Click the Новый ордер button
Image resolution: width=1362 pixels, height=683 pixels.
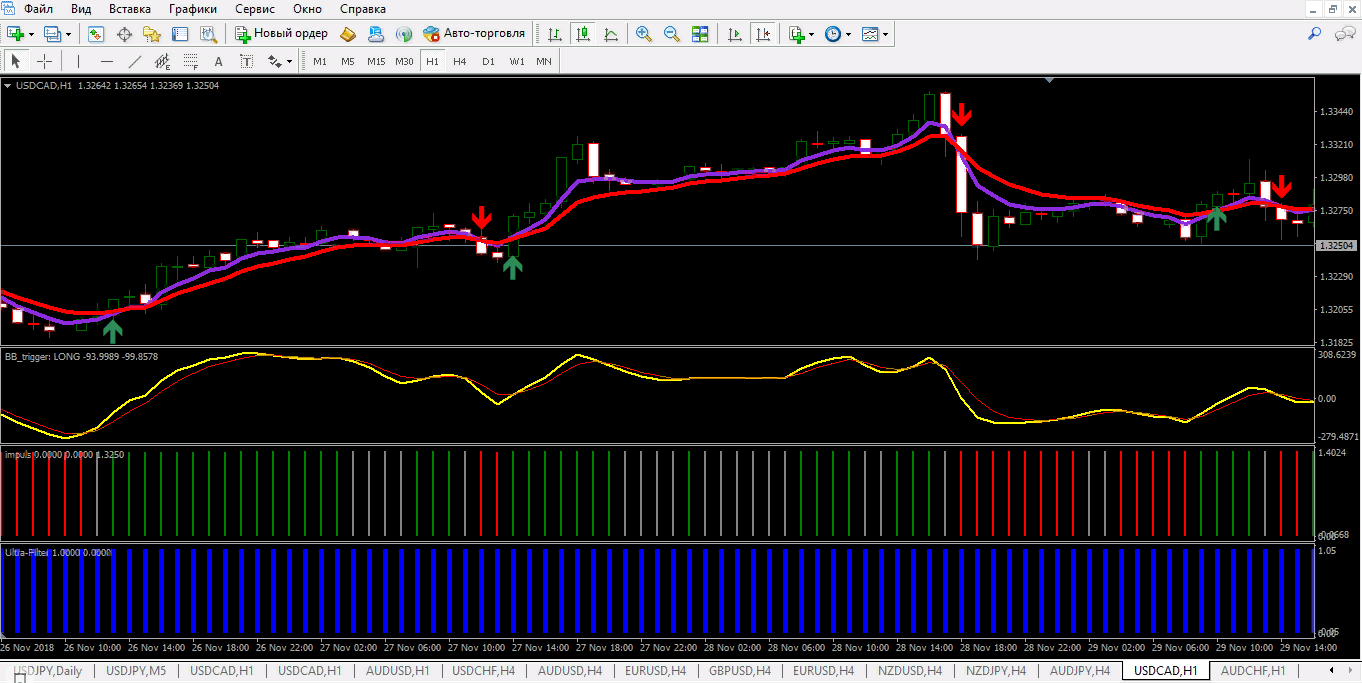tap(282, 34)
